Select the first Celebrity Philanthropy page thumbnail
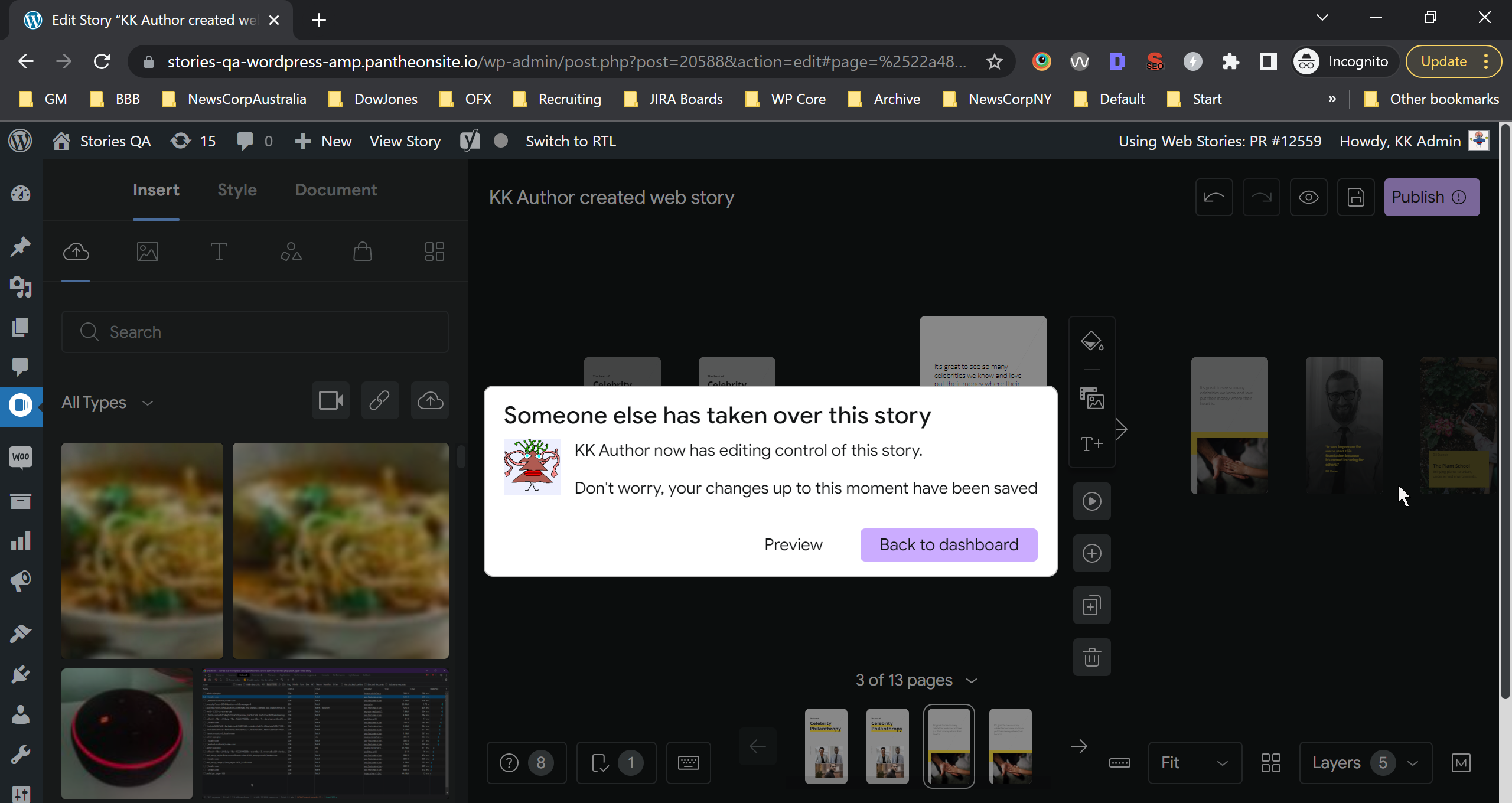Screen dimensions: 1512x803 tap(826, 746)
